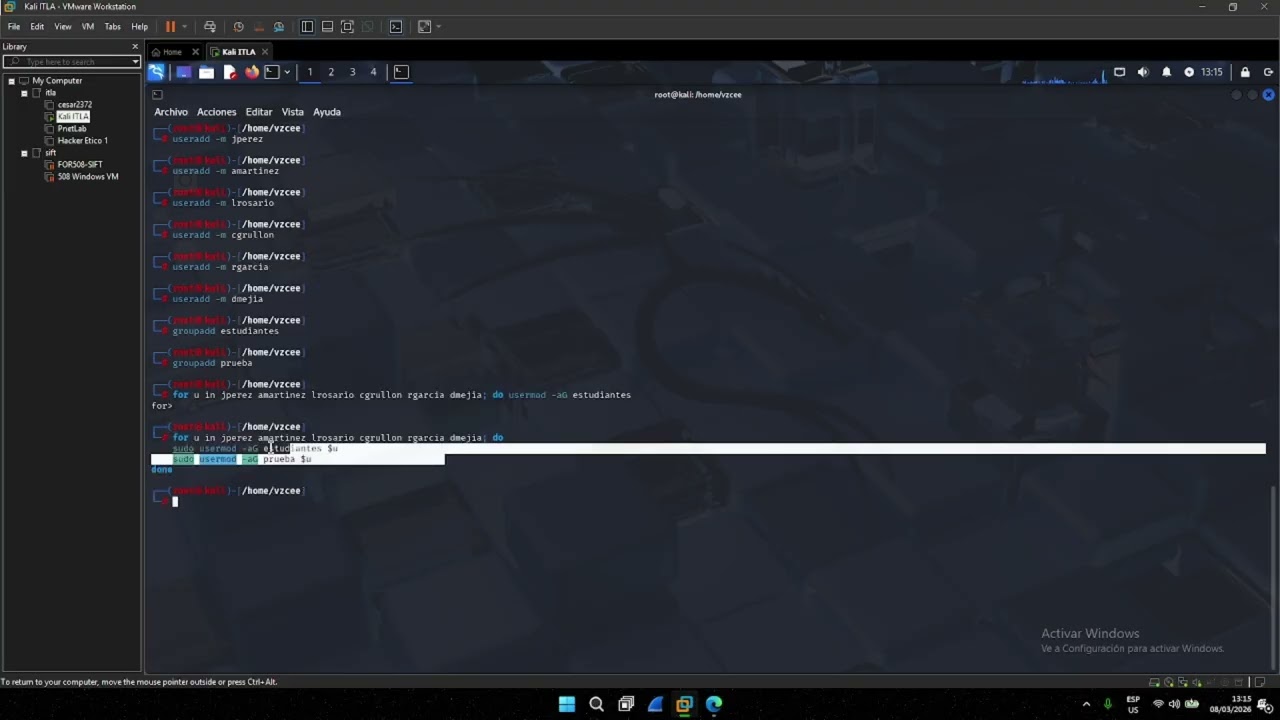
Task: Collapse the My Computer tree node
Action: 12,81
